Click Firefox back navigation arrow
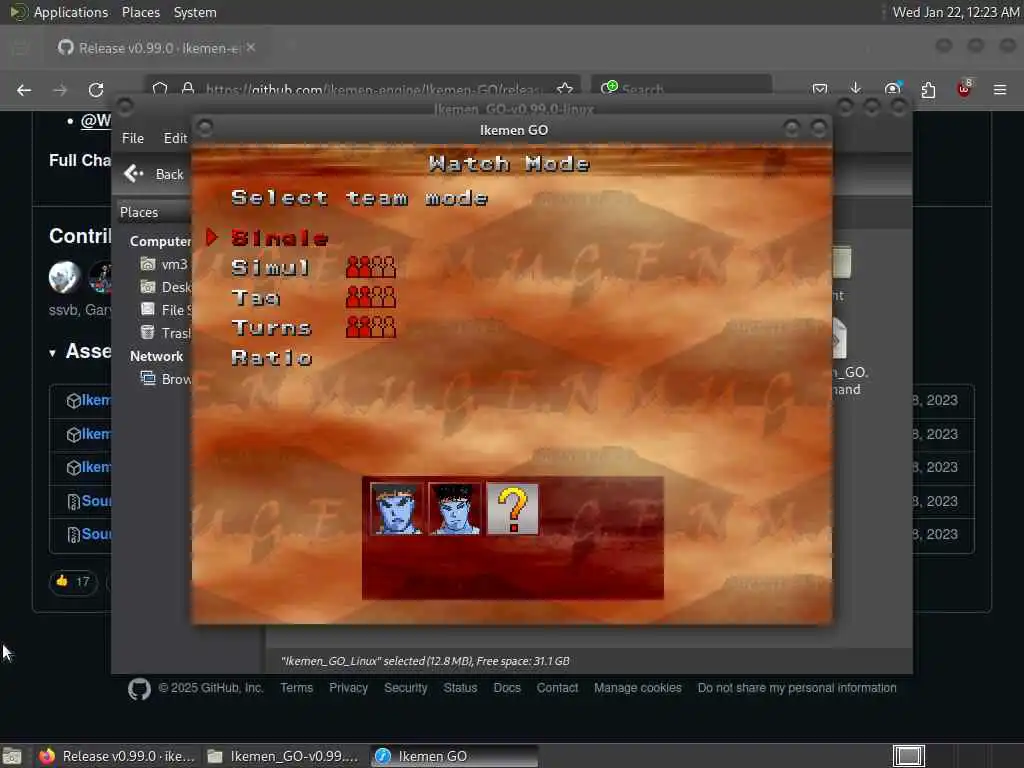Image resolution: width=1024 pixels, height=768 pixels. coord(24,90)
